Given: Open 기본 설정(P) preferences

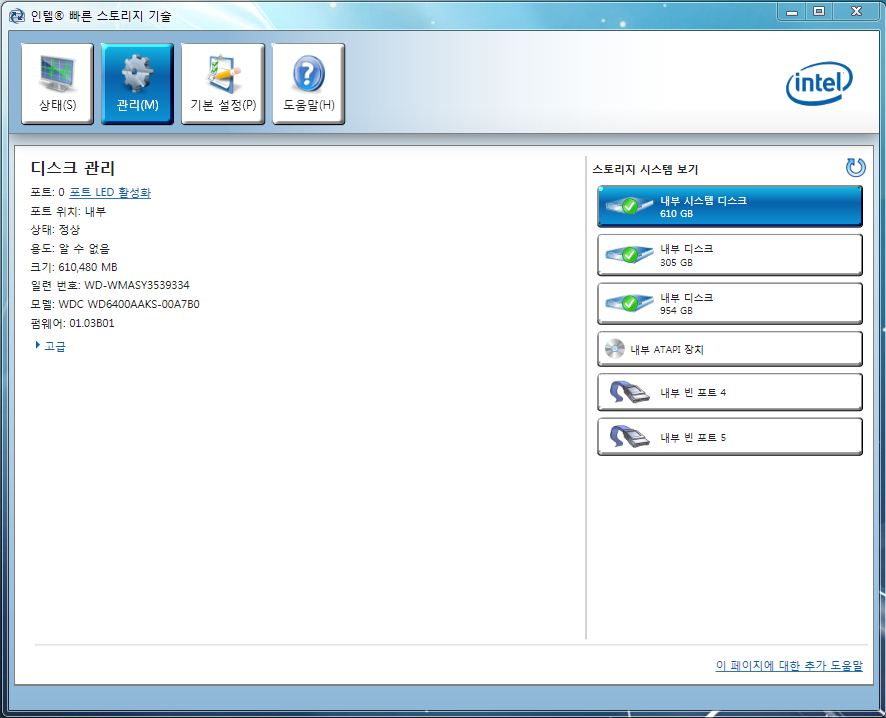Looking at the screenshot, I should coord(222,84).
